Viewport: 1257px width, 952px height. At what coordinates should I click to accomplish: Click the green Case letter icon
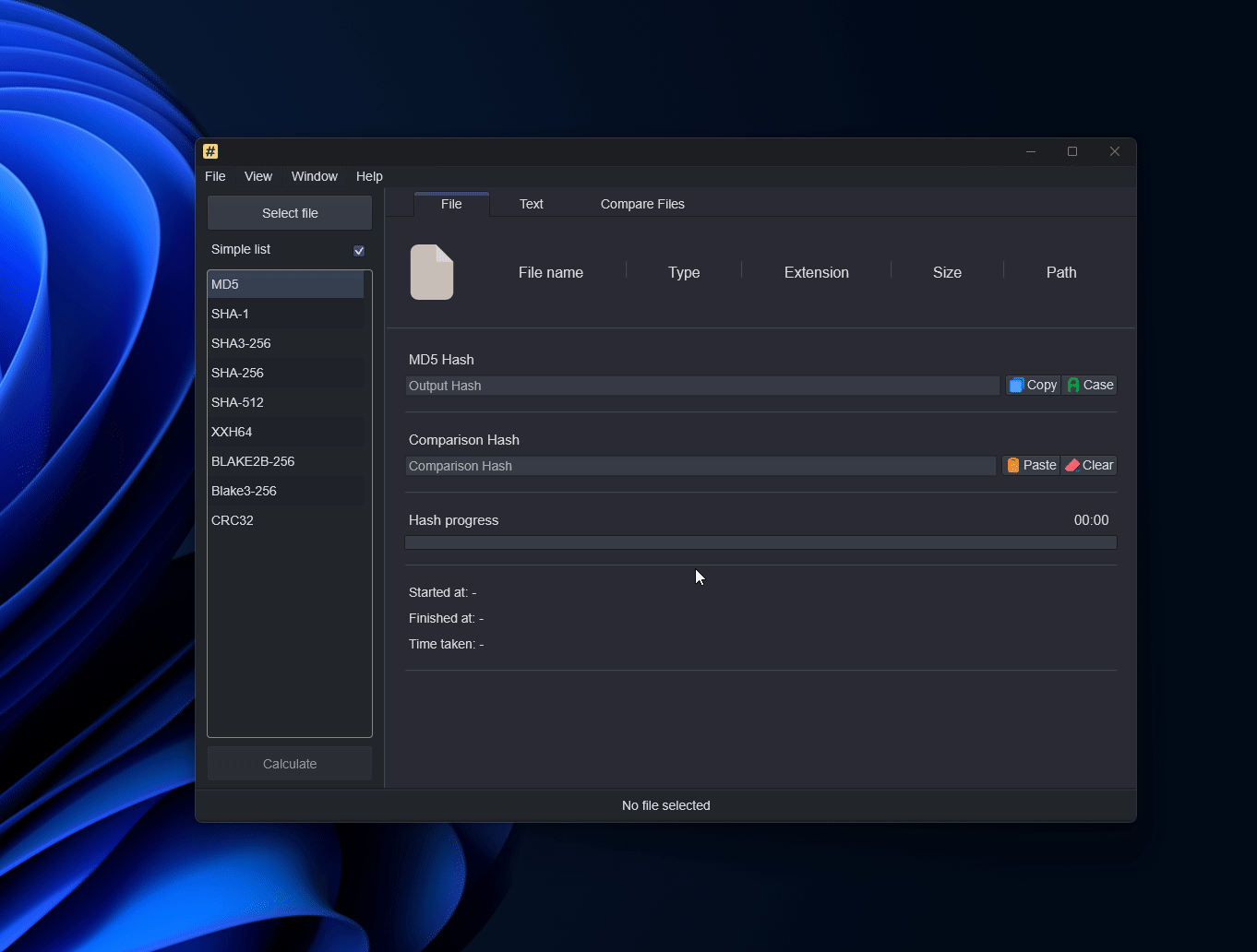coord(1074,385)
